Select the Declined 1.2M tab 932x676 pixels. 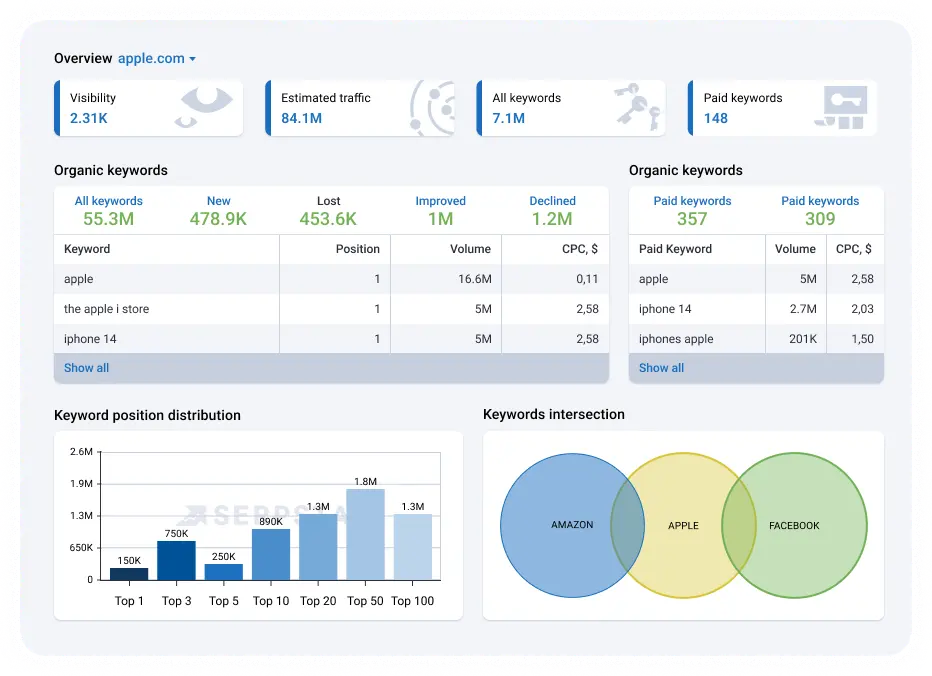pyautogui.click(x=552, y=210)
